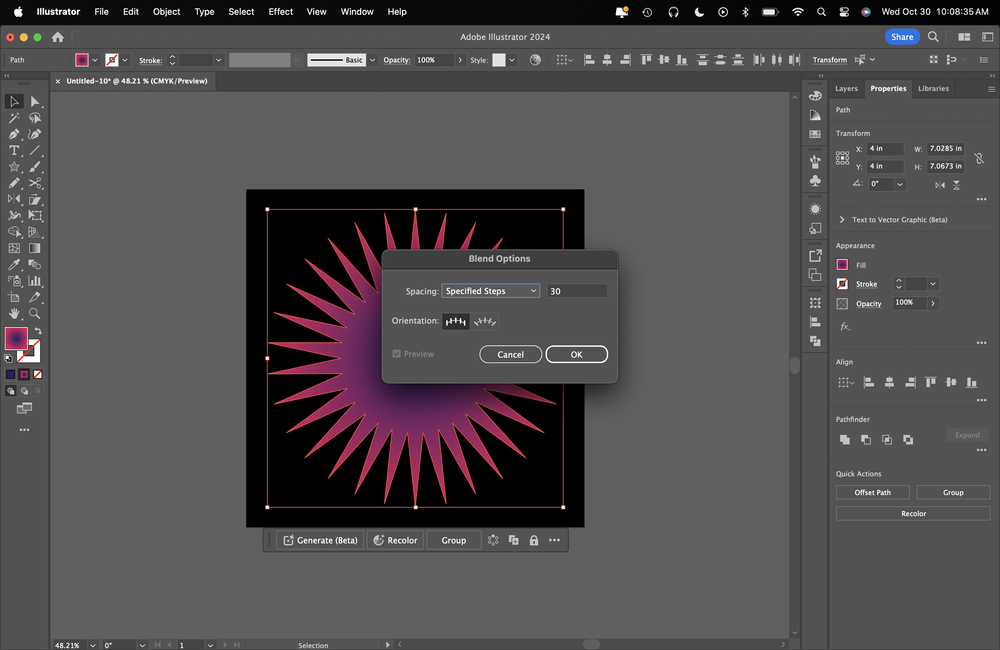The height and width of the screenshot is (650, 1000).
Task: Click the lock icon in the contextual bar
Action: tap(534, 540)
